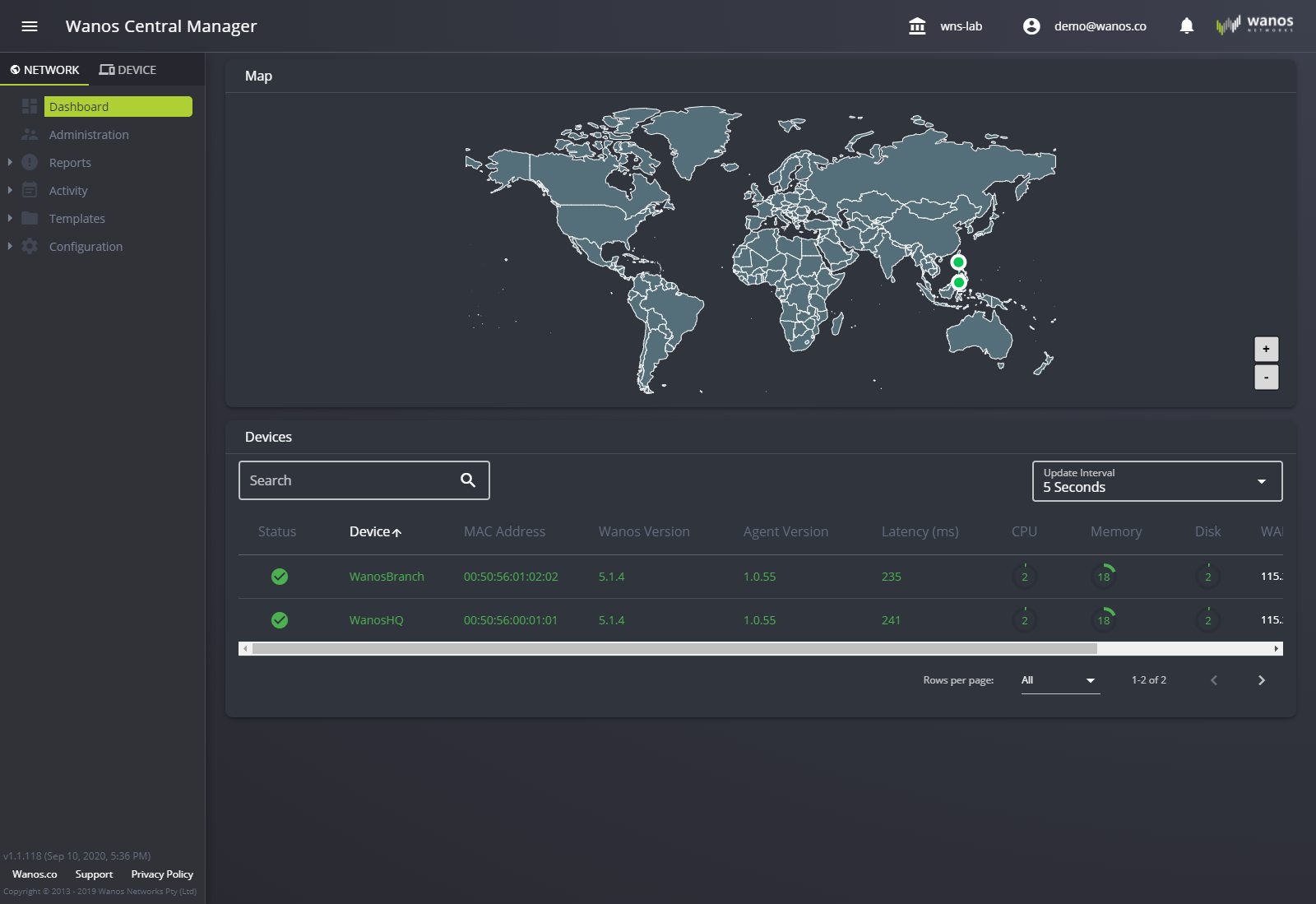Open the notifications bell

(1186, 26)
